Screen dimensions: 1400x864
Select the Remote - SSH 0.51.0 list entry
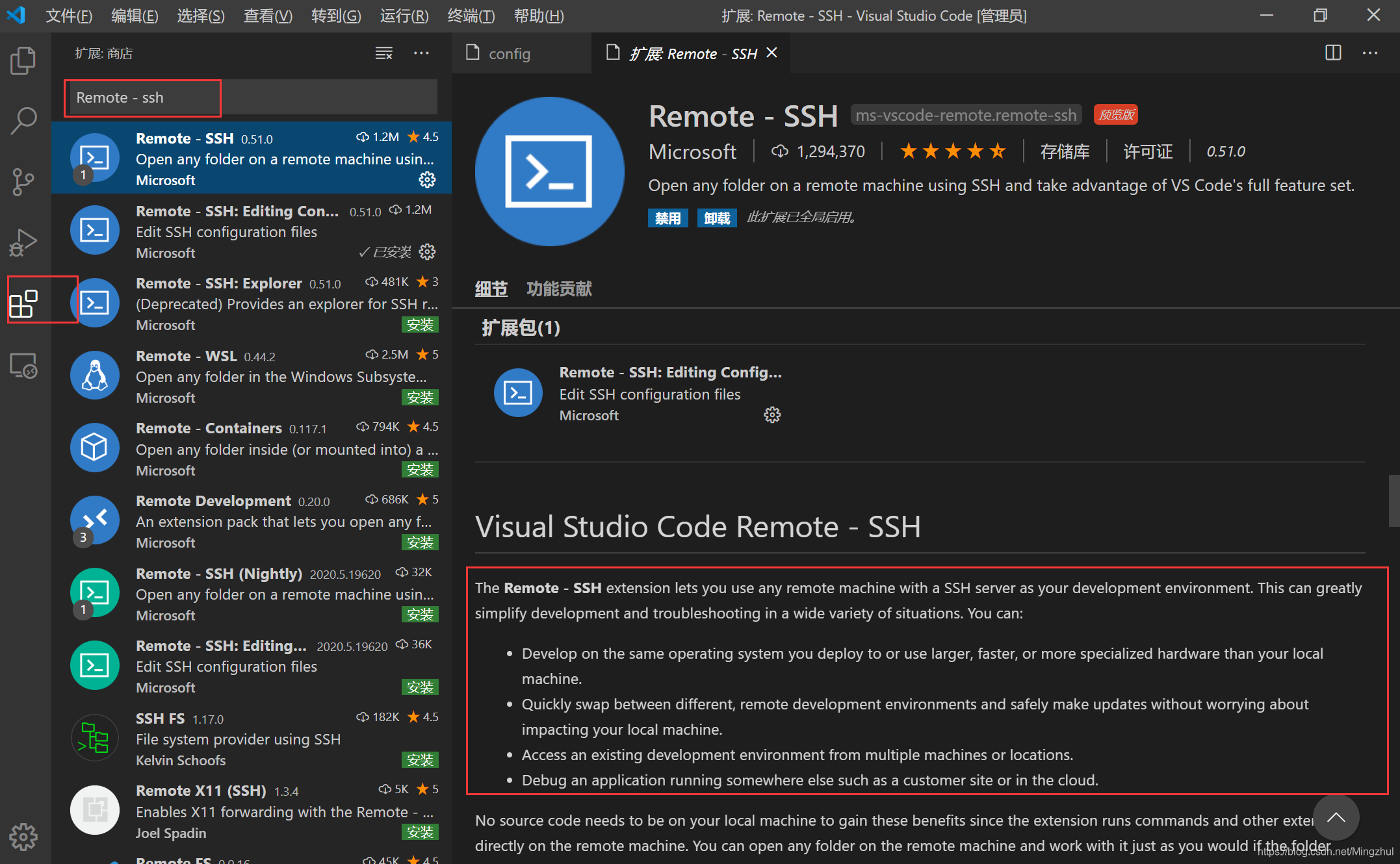252,158
